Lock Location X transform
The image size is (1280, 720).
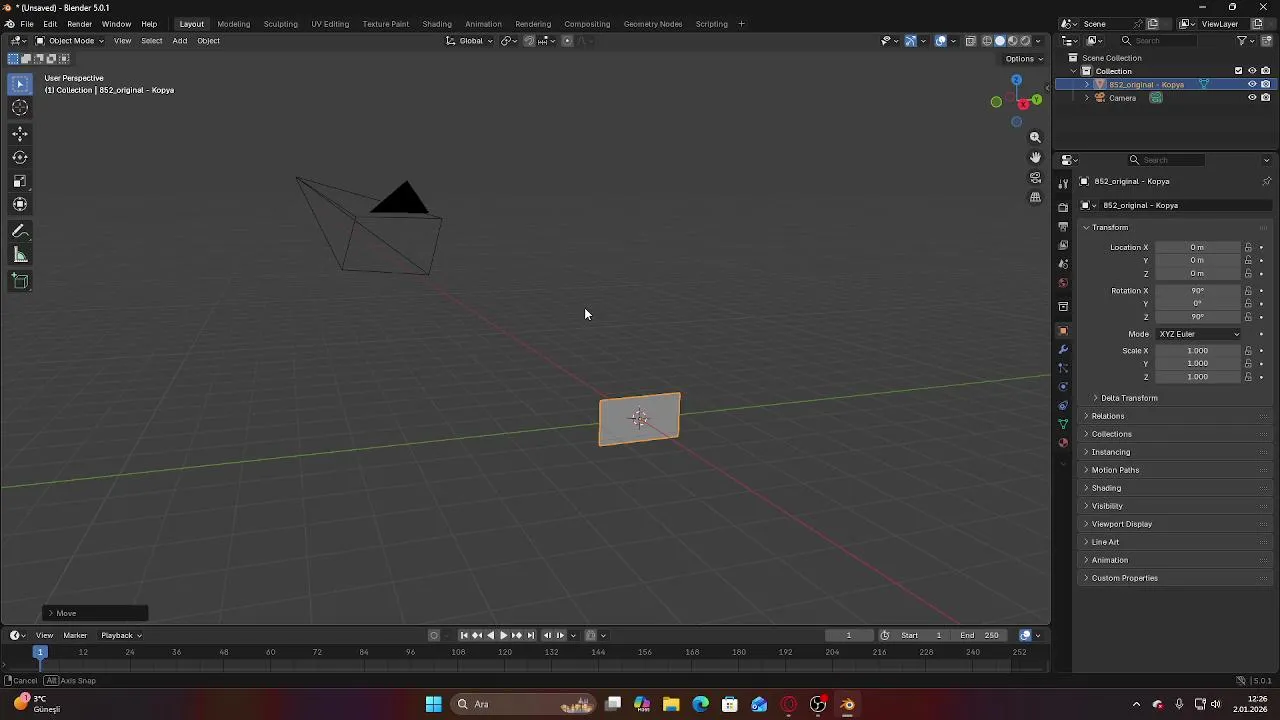pos(1248,247)
